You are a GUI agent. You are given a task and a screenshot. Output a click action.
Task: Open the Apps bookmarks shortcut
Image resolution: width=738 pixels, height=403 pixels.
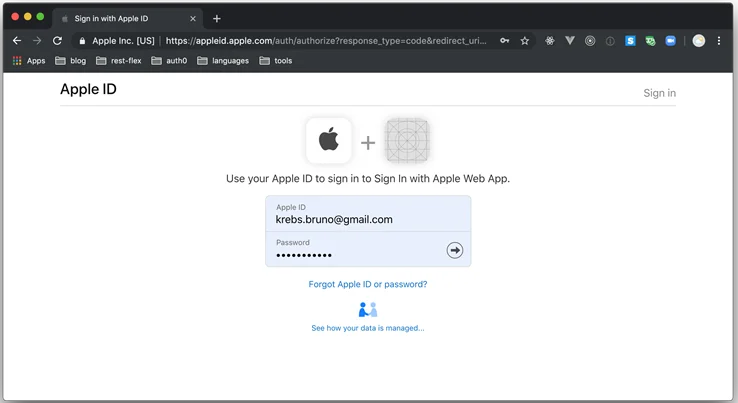tap(29, 61)
